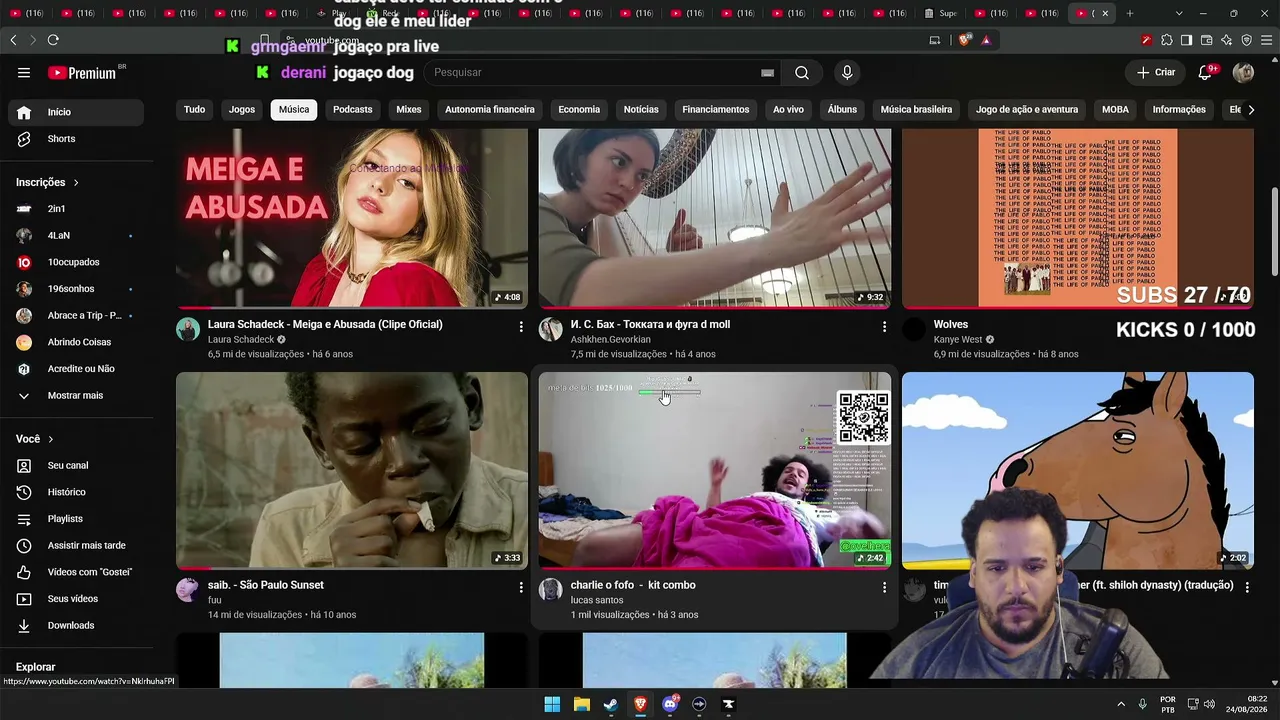
Task: Expand the Você section
Action: tap(35, 439)
